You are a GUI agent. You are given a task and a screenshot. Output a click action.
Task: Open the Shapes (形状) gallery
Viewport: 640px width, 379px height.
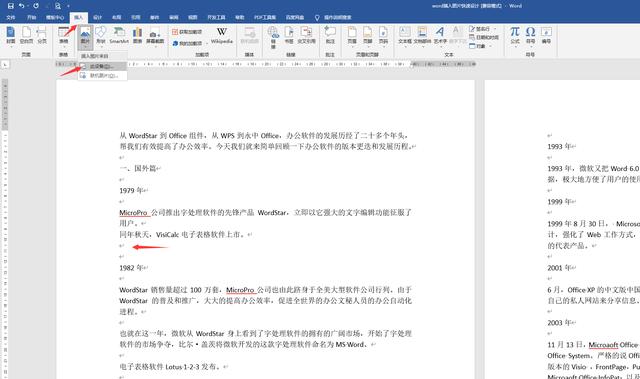point(101,36)
